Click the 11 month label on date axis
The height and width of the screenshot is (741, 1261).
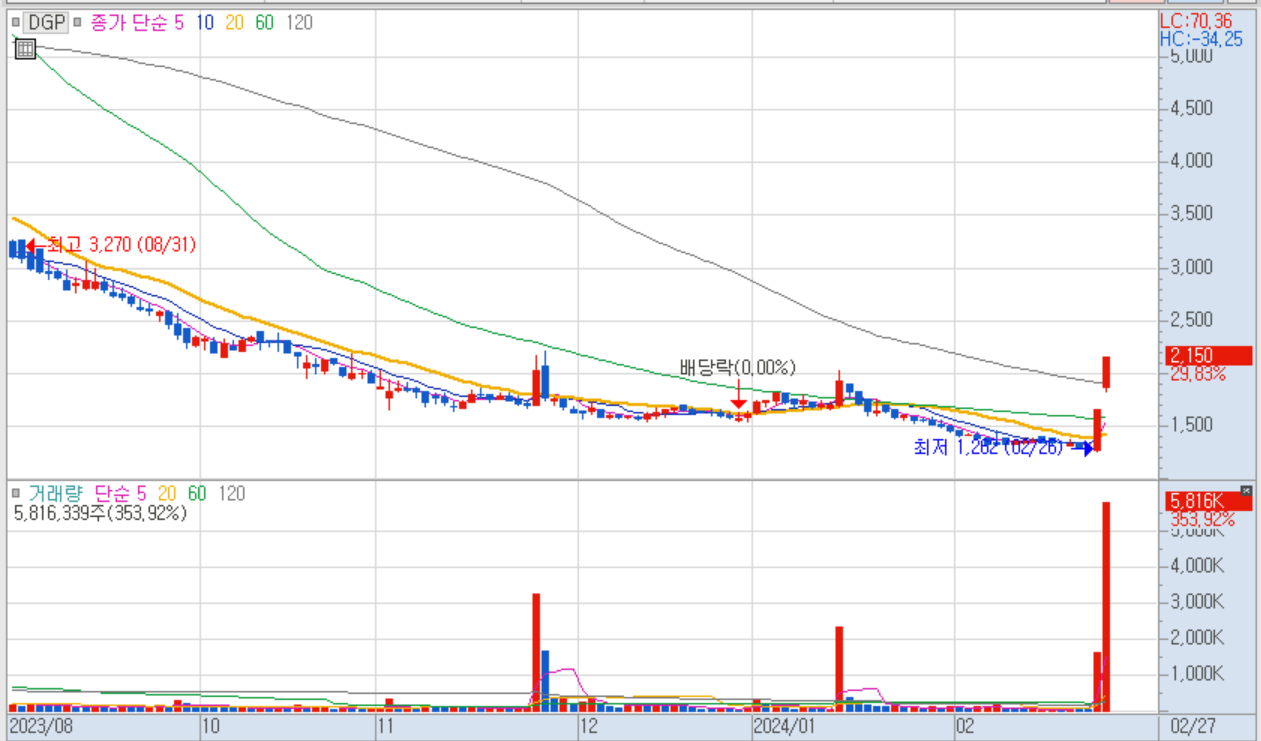tap(386, 724)
